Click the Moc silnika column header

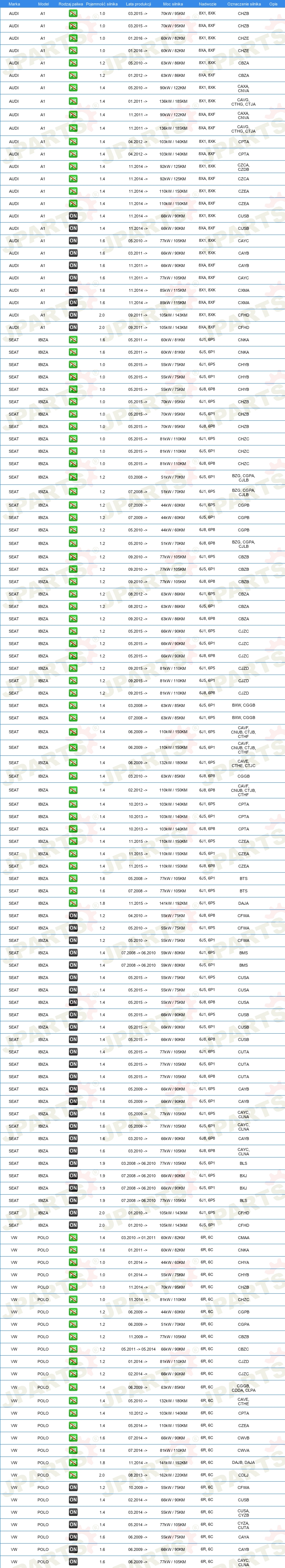pos(173,4)
